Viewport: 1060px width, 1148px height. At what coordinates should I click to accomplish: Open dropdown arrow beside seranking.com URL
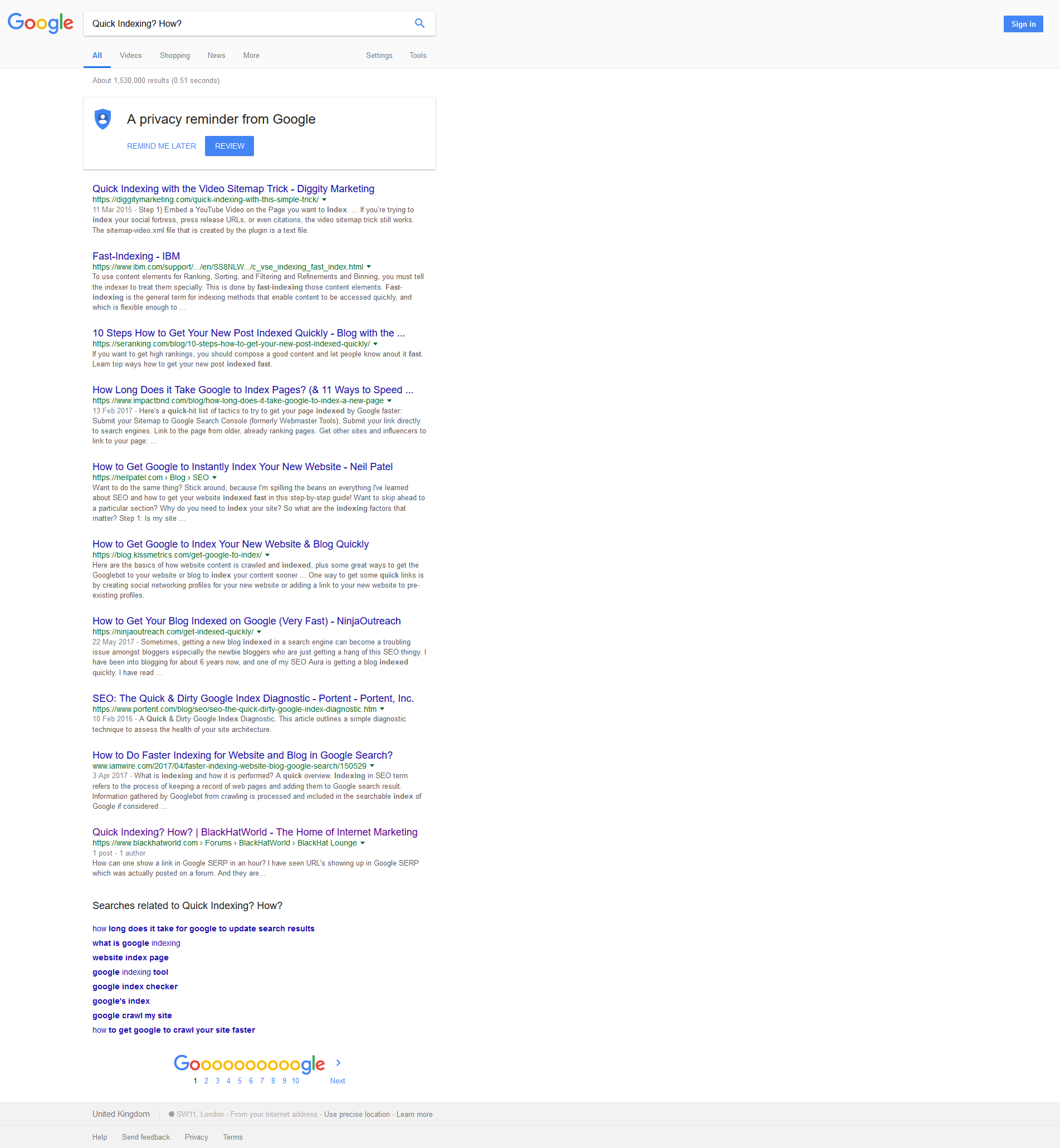click(375, 344)
